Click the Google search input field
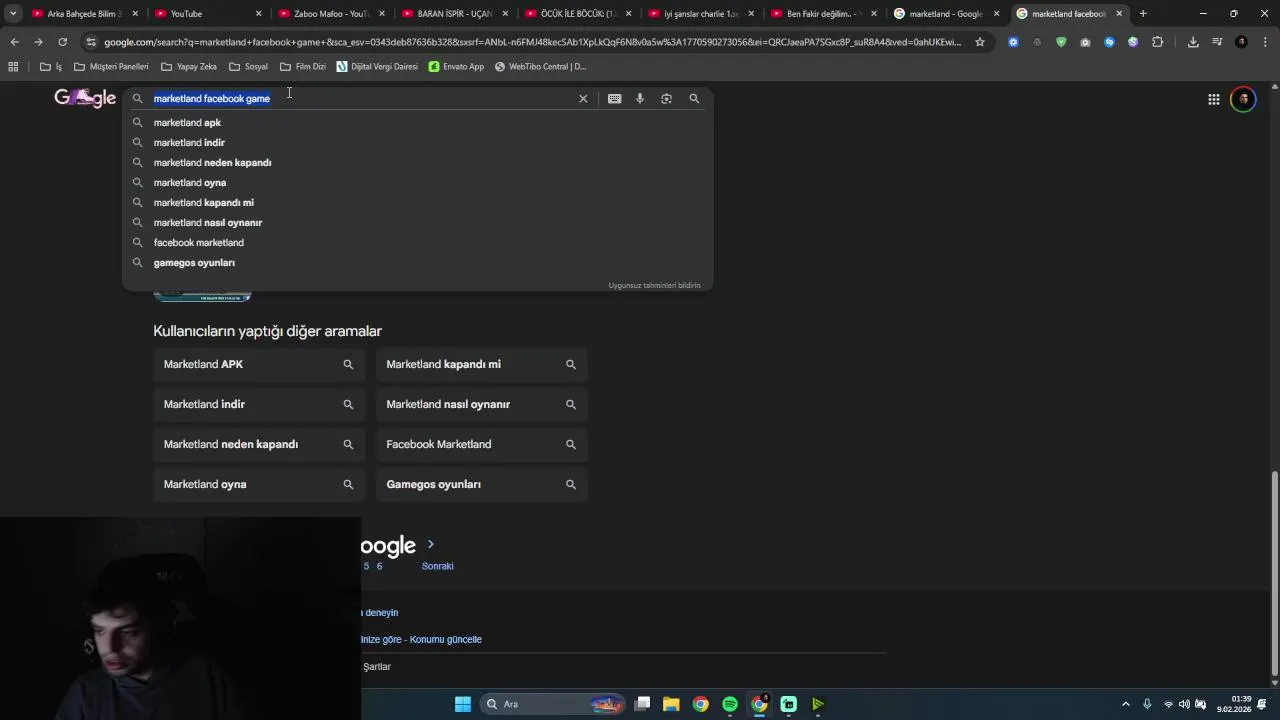1280x720 pixels. click(360, 99)
